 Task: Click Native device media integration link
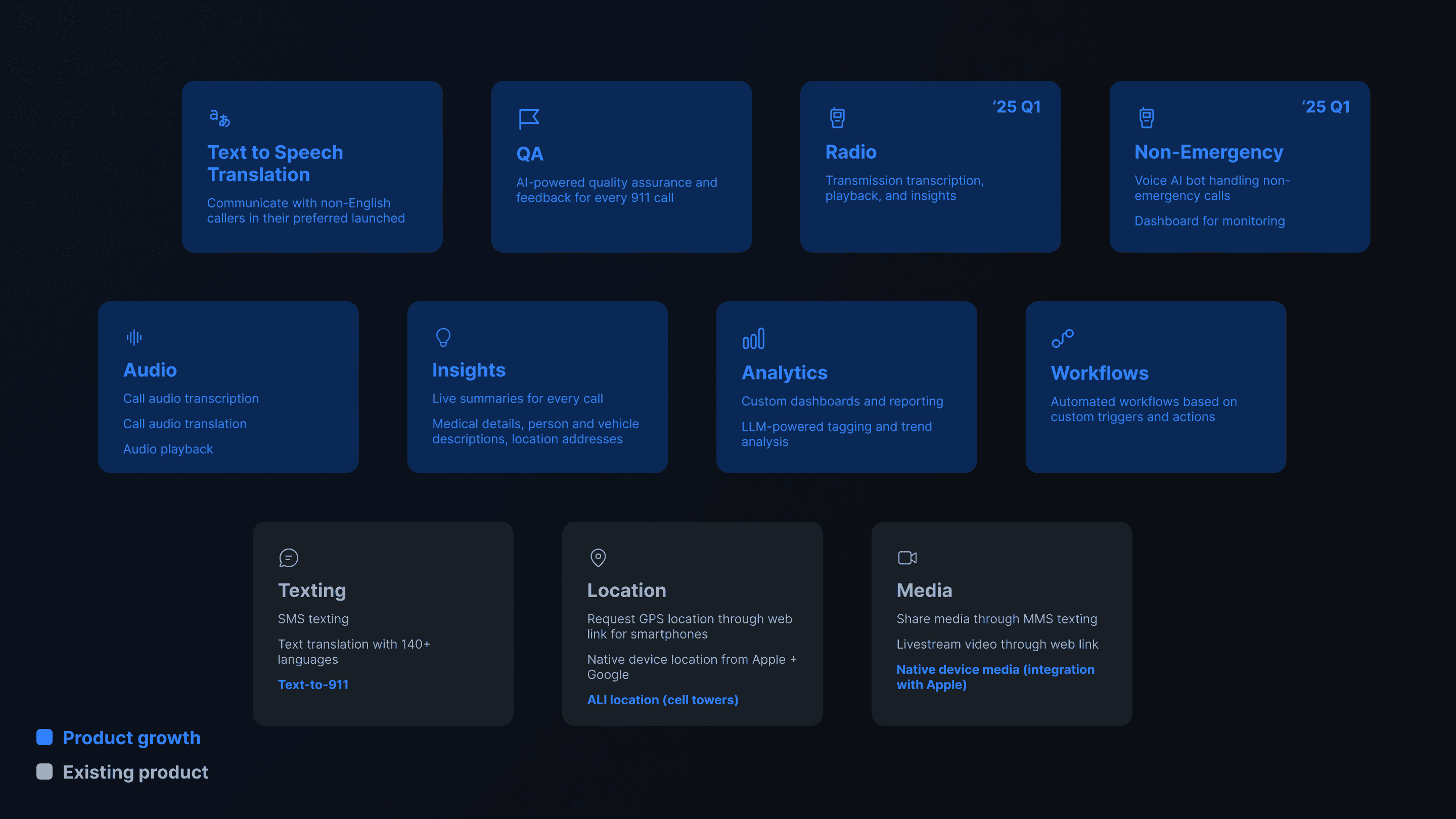tap(995, 676)
